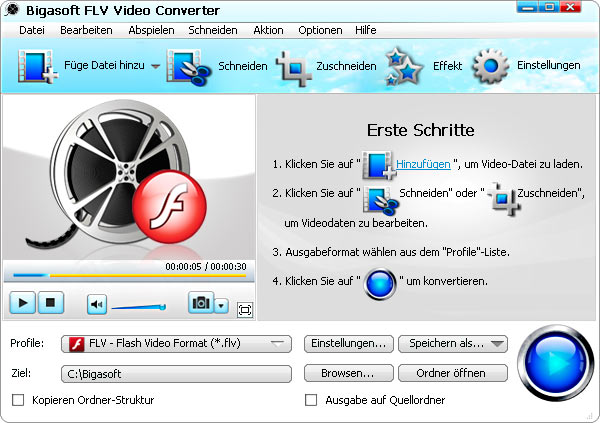Expand the snapshot options dropdown arrow
The width and height of the screenshot is (600, 423).
(221, 306)
